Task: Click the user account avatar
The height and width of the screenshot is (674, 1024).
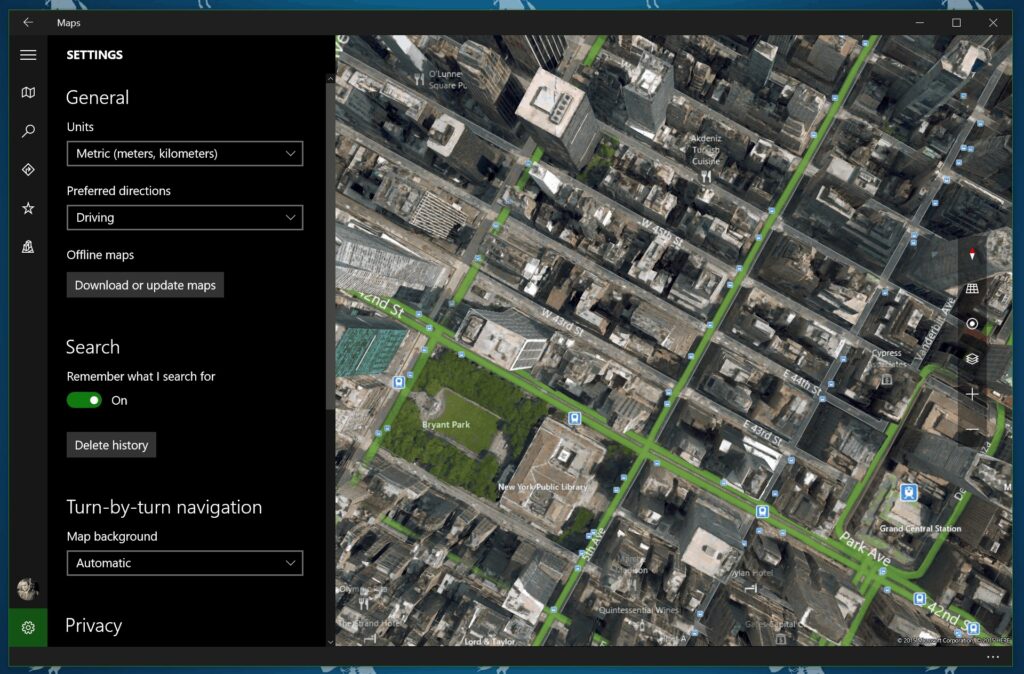Action: point(27,588)
